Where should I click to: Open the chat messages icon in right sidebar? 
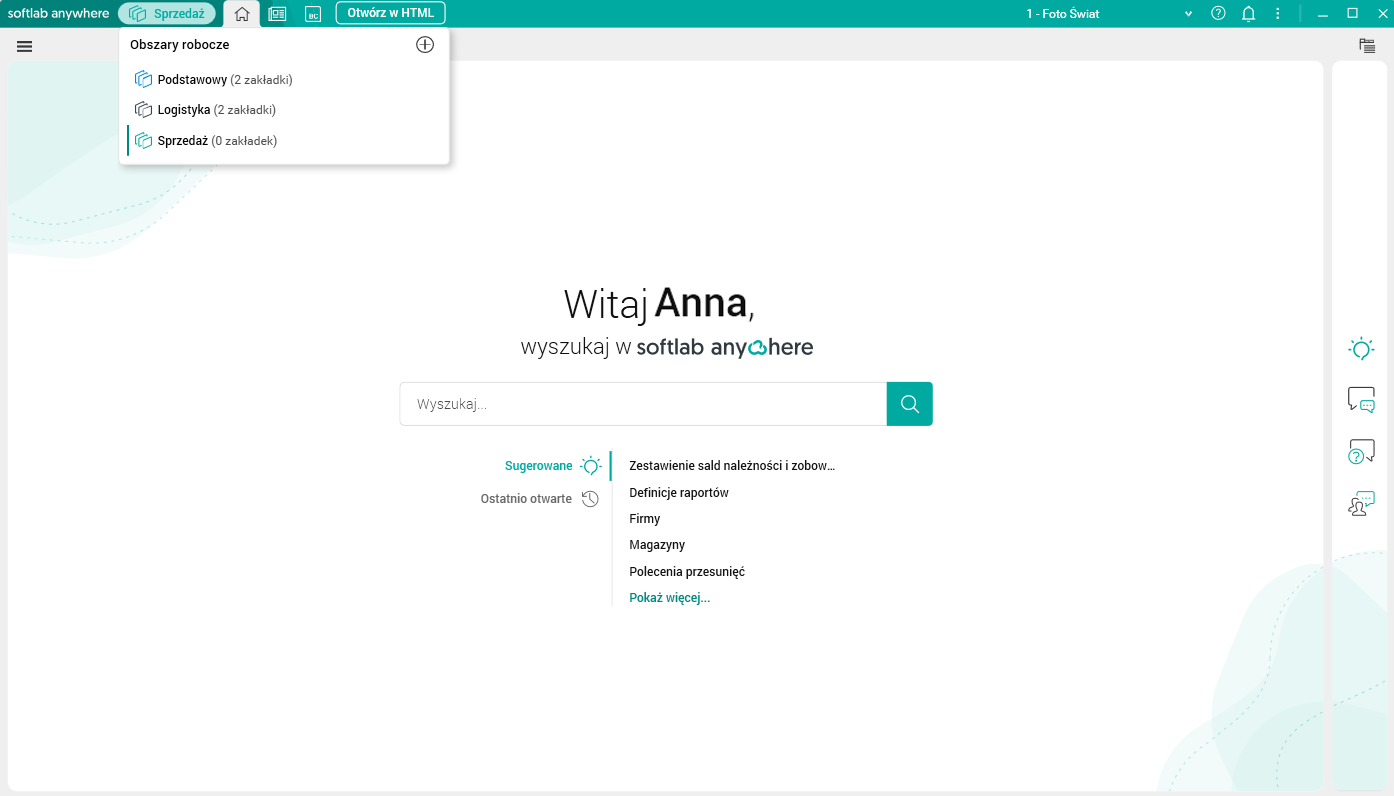pyautogui.click(x=1361, y=400)
